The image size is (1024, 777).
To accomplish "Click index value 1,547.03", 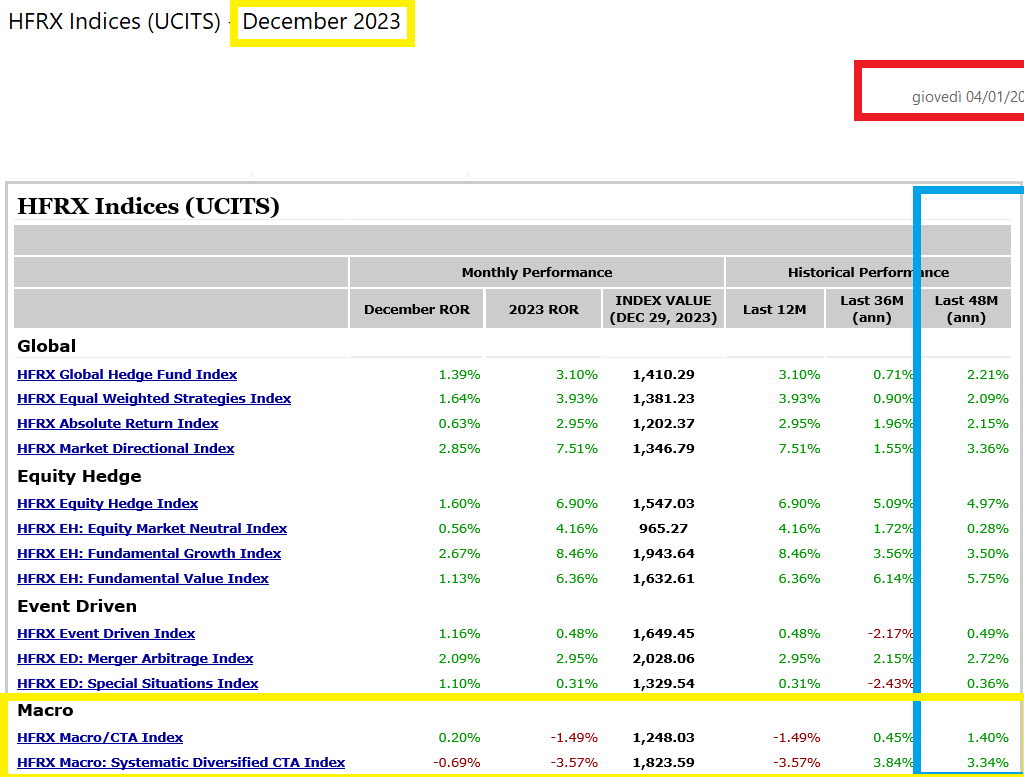I will click(x=663, y=504).
